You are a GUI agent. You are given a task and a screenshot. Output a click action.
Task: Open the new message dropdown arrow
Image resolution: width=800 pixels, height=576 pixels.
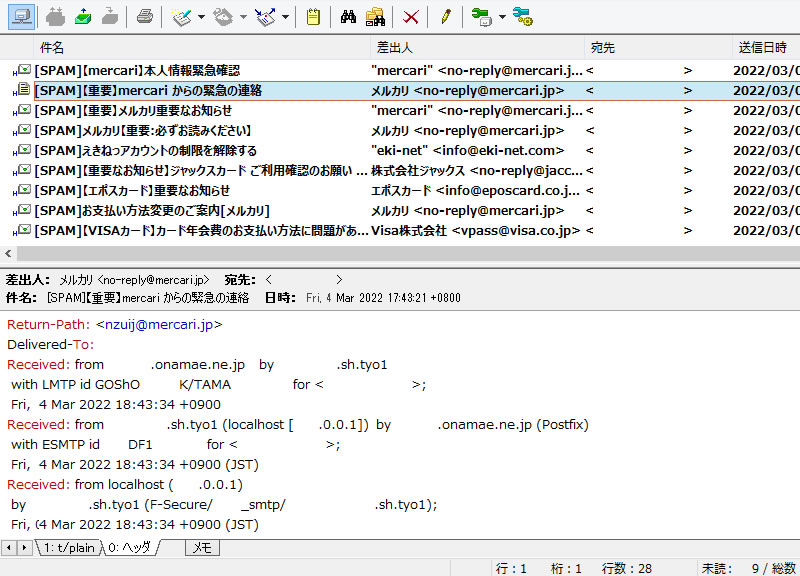click(201, 17)
